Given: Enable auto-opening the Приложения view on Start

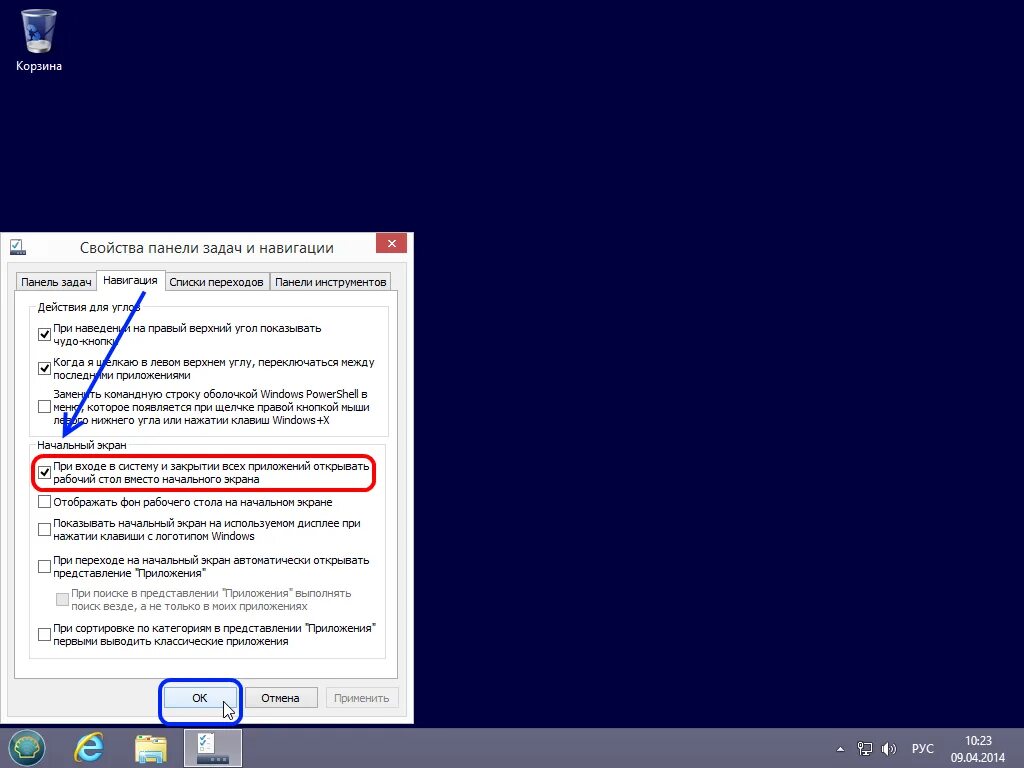Looking at the screenshot, I should pyautogui.click(x=44, y=566).
